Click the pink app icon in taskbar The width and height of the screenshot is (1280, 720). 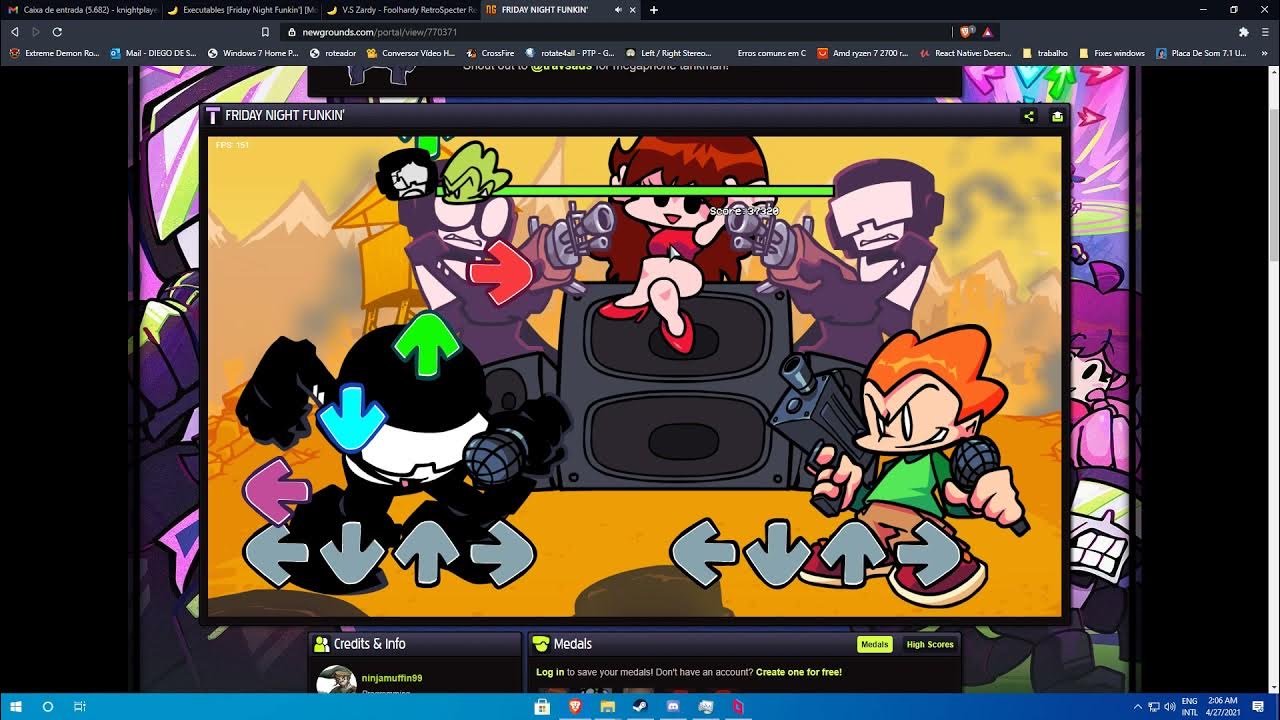click(x=738, y=706)
